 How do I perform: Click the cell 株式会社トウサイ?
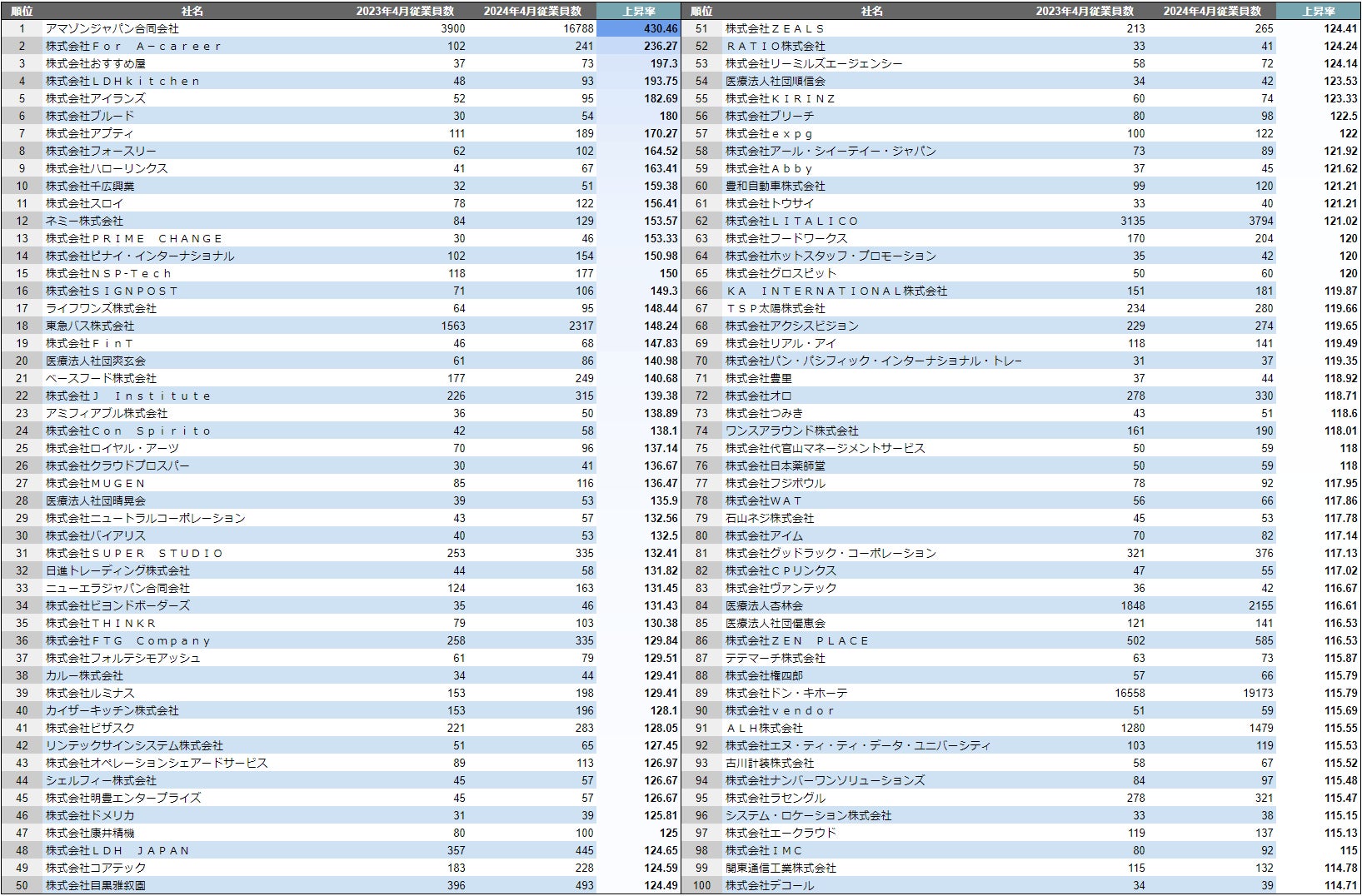[x=770, y=203]
